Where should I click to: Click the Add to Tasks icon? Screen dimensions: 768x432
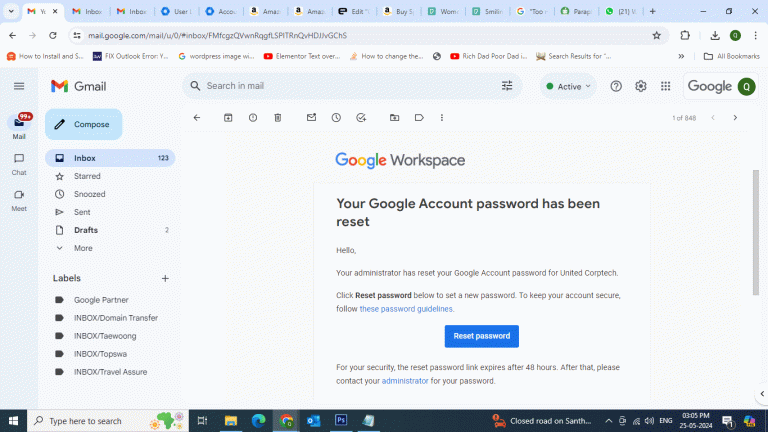tap(361, 118)
